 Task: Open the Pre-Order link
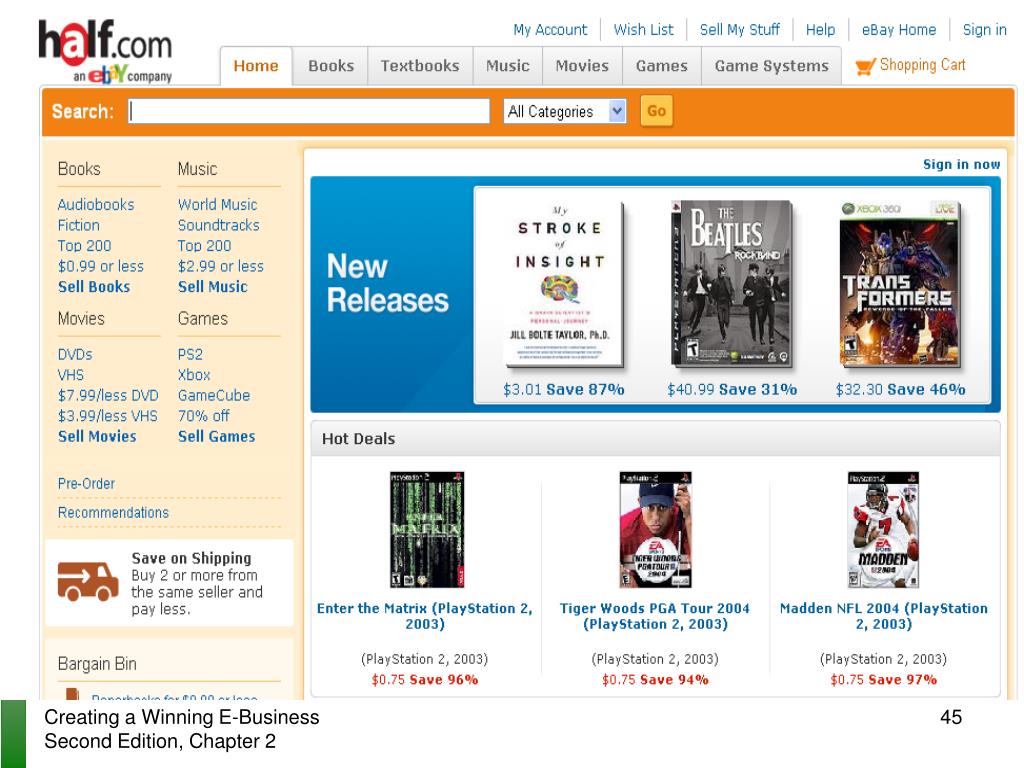(86, 484)
